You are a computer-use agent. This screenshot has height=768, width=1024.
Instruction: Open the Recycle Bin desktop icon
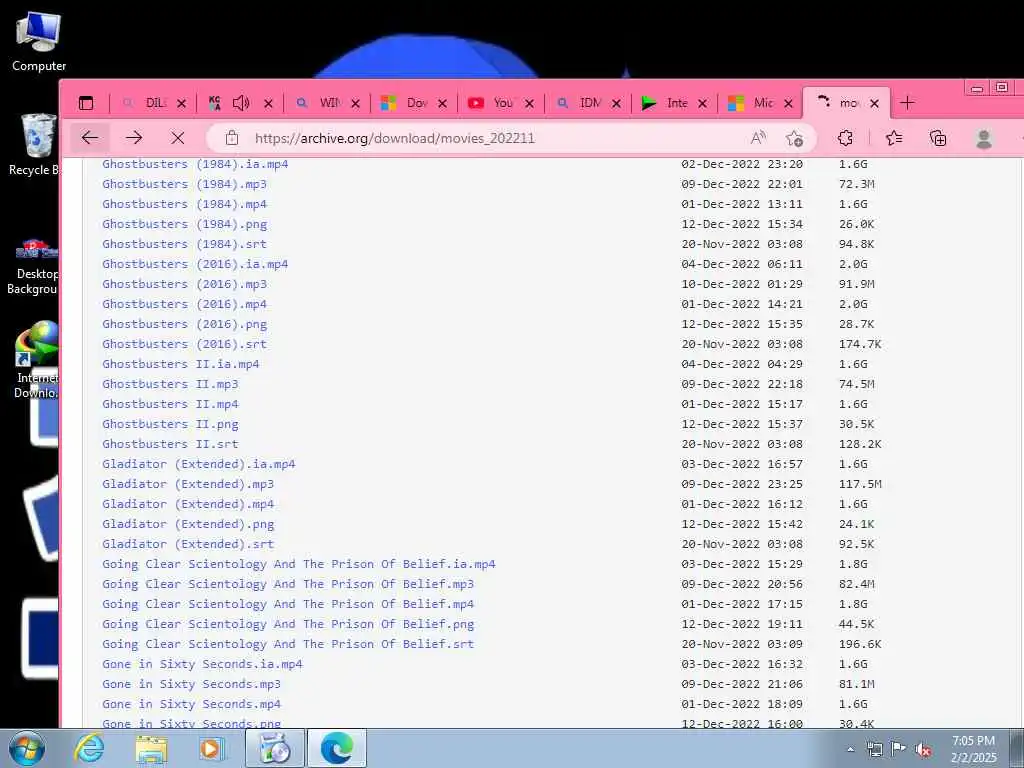tap(34, 145)
